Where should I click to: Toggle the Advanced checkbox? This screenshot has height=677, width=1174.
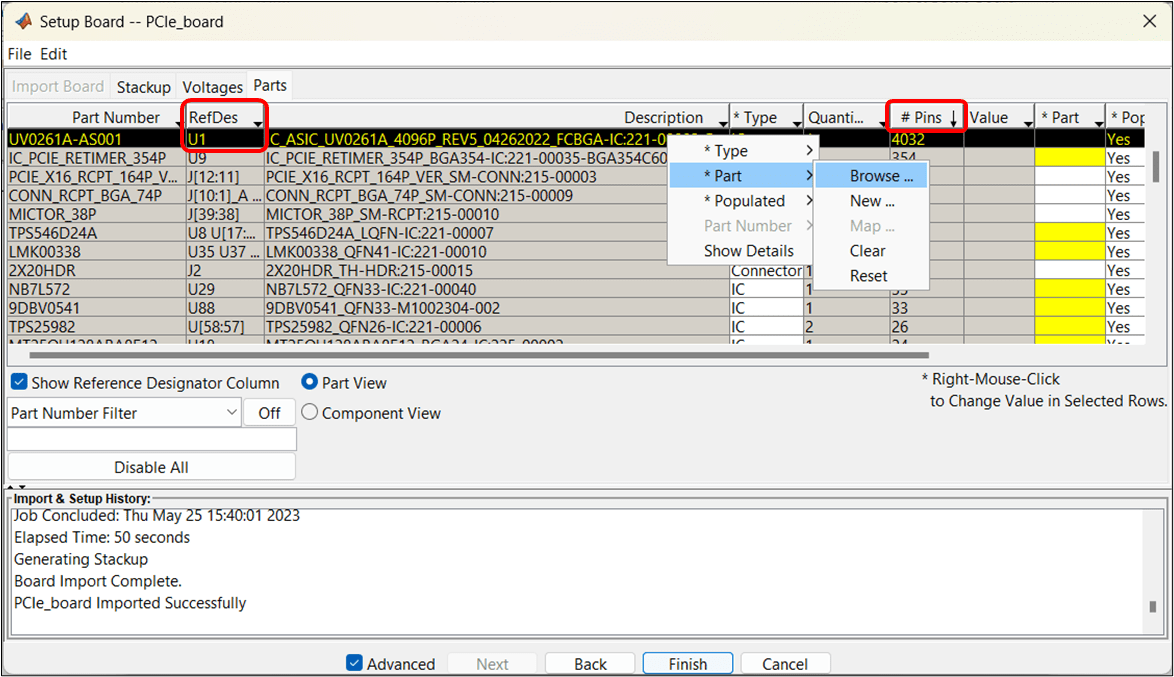pyautogui.click(x=355, y=663)
